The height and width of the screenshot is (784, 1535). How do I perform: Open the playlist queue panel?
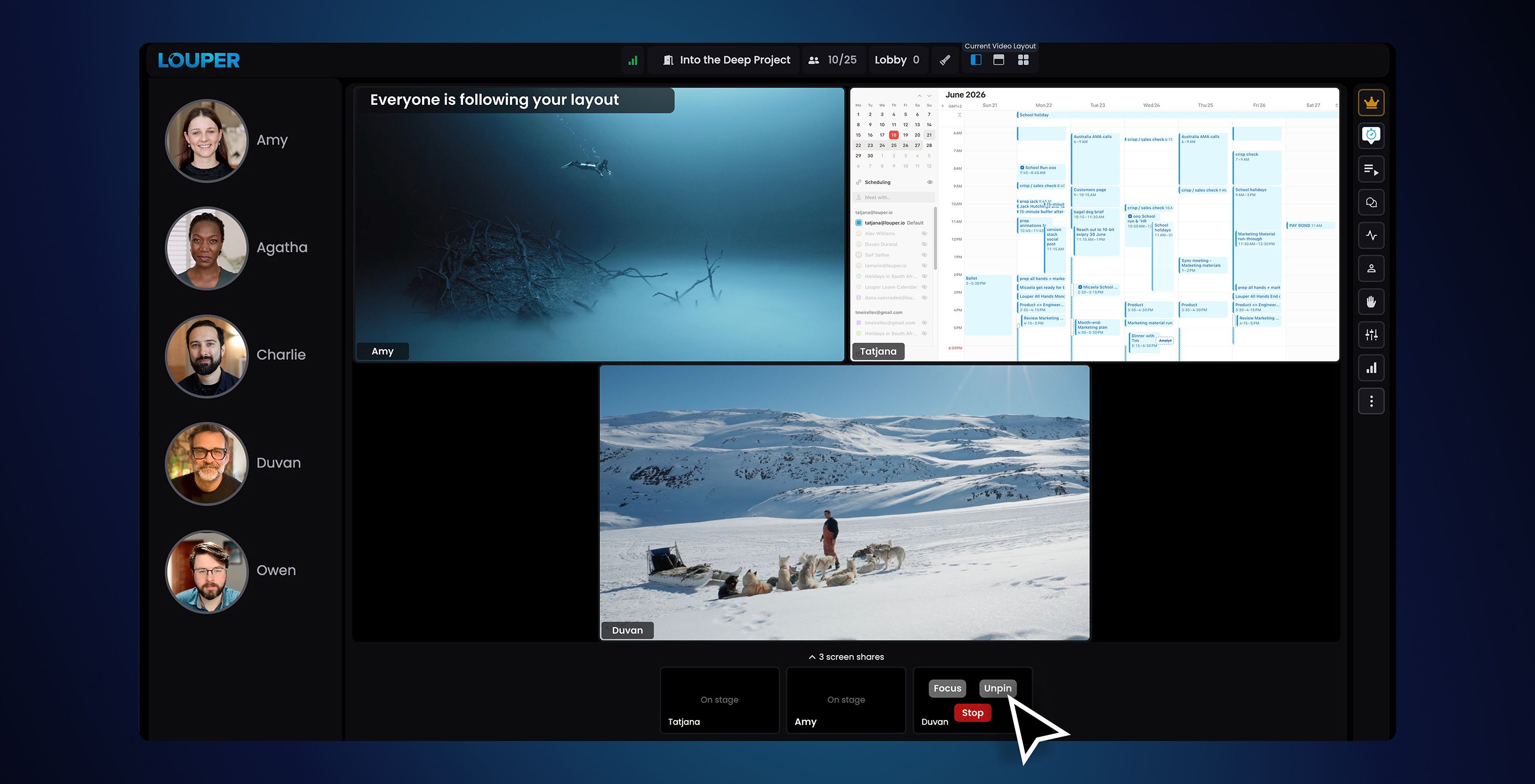[x=1371, y=169]
